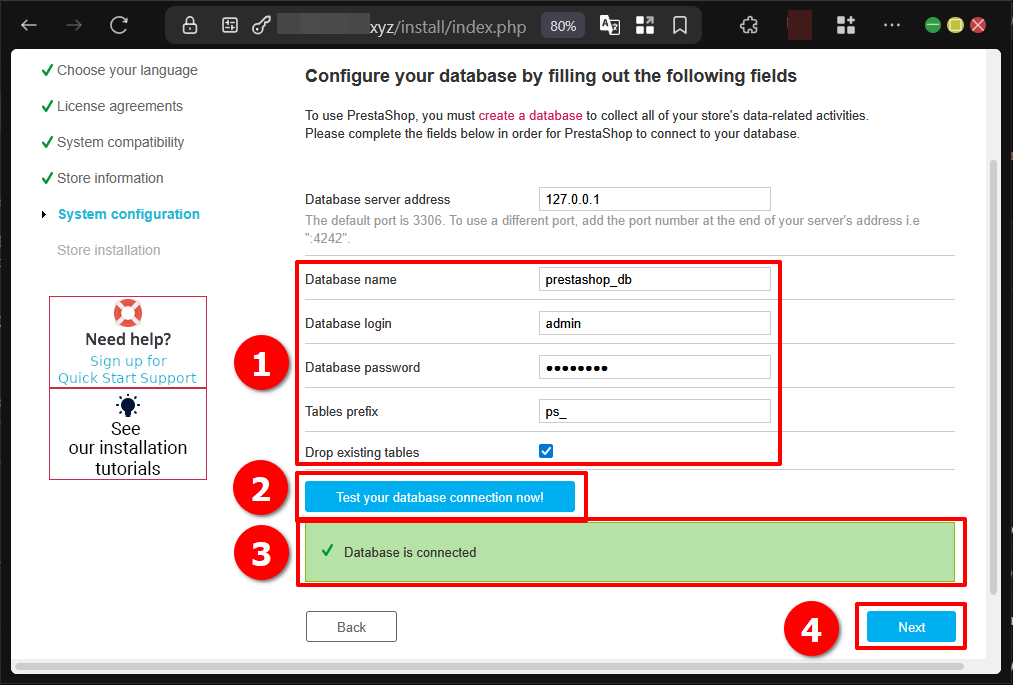Select the Store installation step
Viewport: 1013px width, 685px height.
107,249
